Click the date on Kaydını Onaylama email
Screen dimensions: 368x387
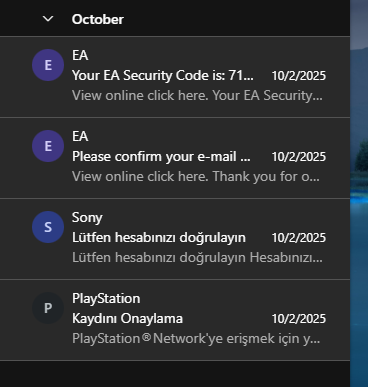tap(299, 319)
